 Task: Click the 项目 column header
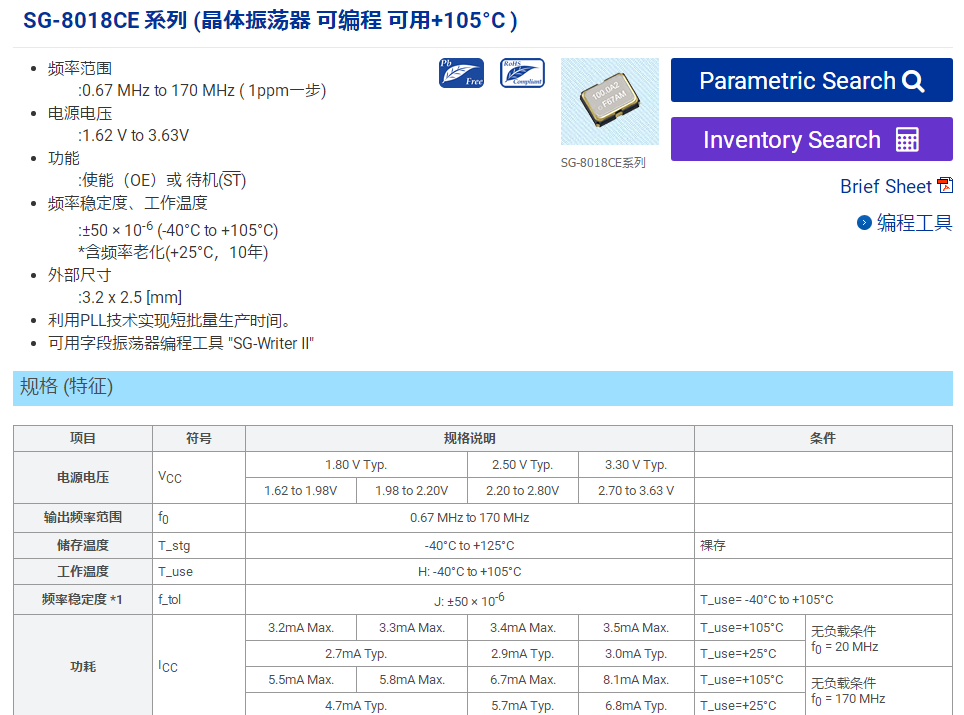click(83, 438)
